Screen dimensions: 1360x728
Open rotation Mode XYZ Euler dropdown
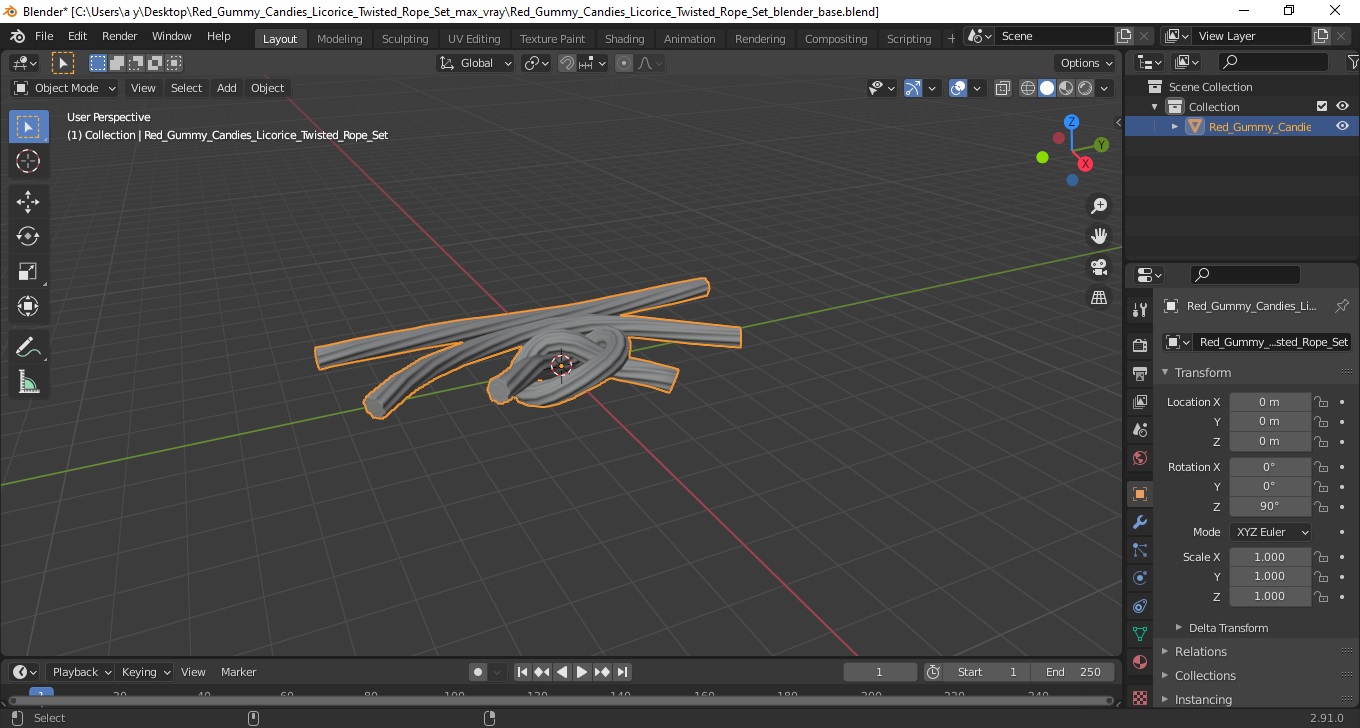click(x=1270, y=532)
